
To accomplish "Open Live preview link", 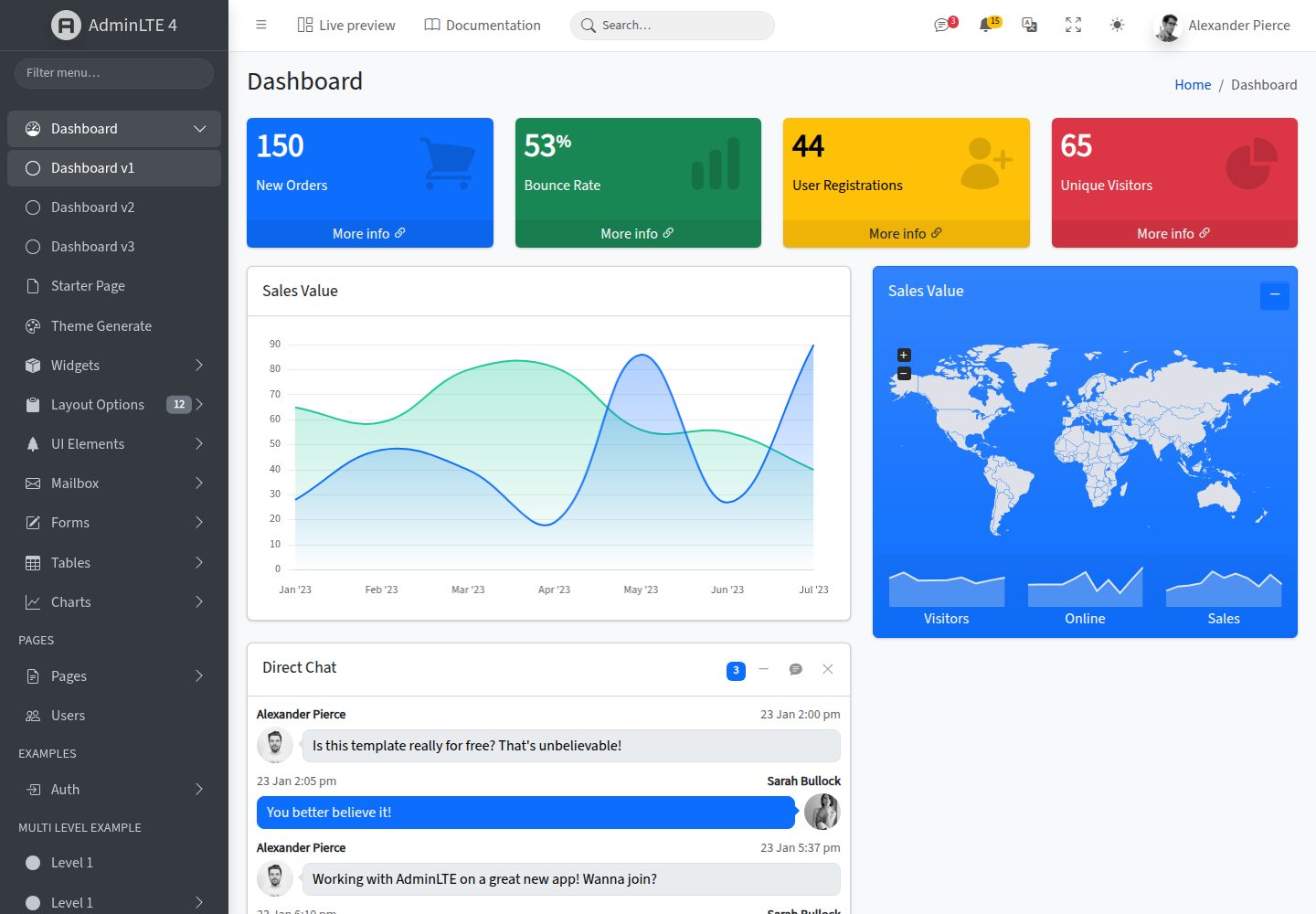I will point(346,25).
